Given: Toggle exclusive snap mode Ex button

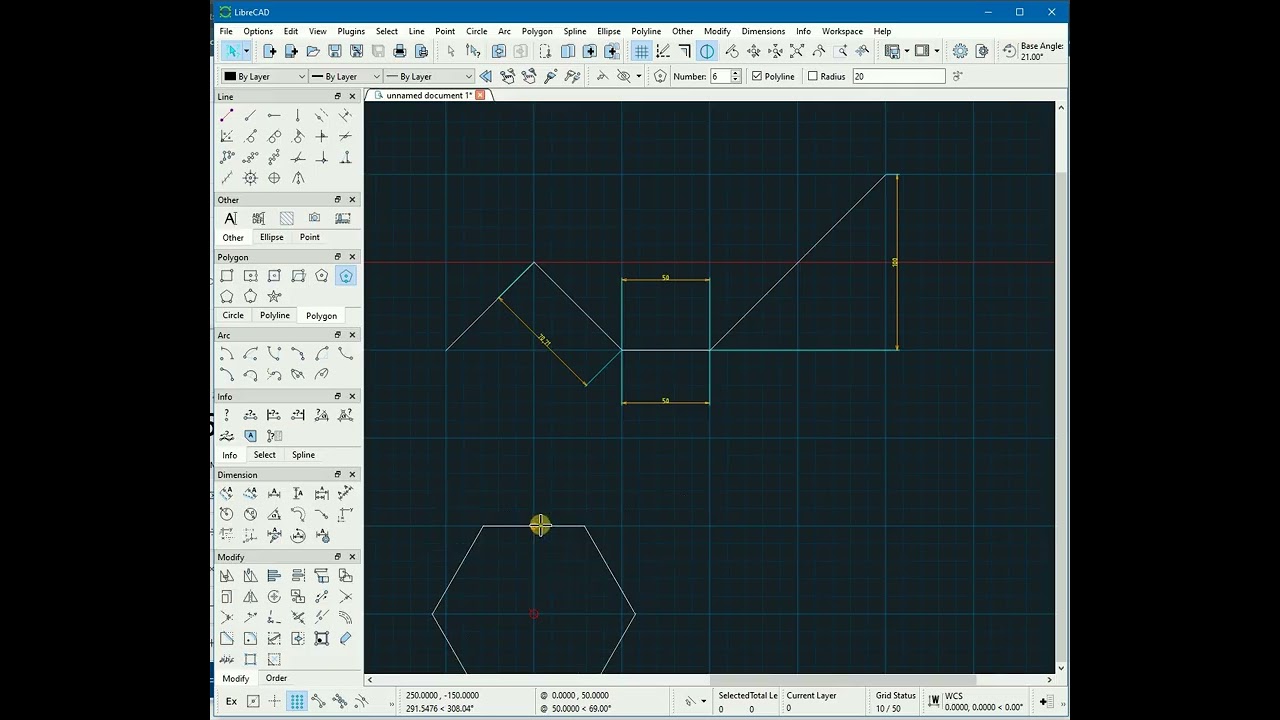Looking at the screenshot, I should click(x=231, y=702).
